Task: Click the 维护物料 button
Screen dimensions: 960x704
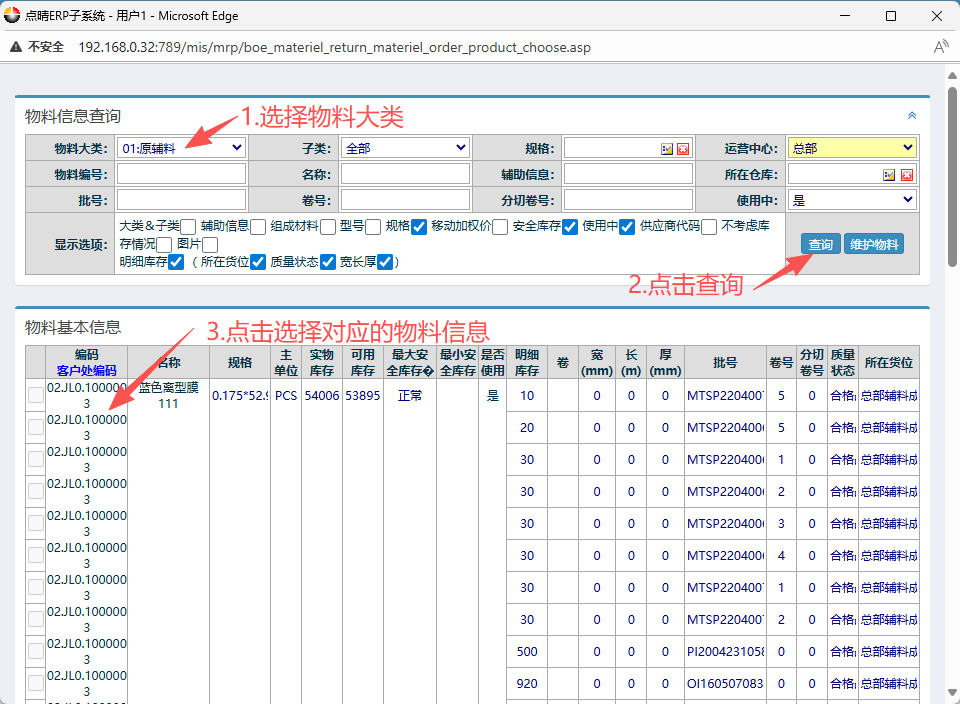Action: click(x=874, y=245)
